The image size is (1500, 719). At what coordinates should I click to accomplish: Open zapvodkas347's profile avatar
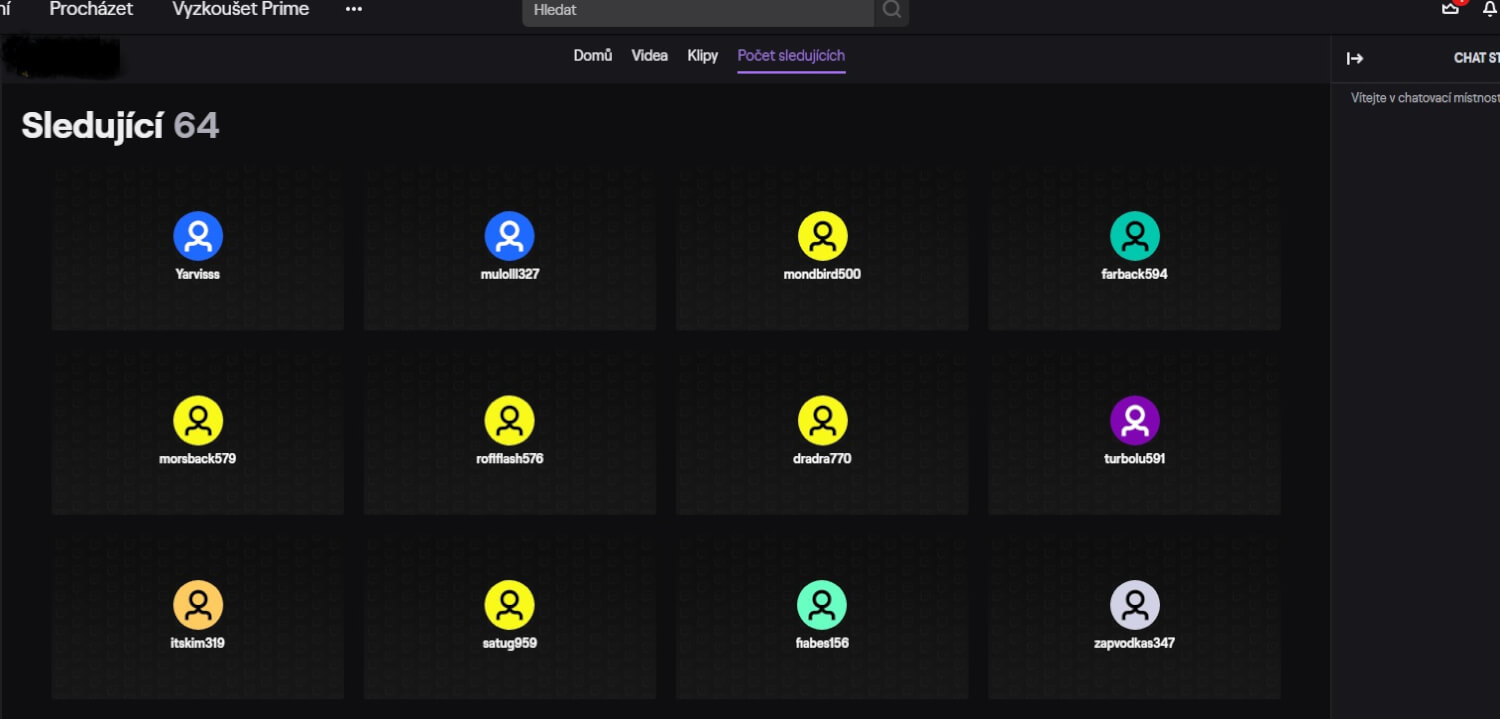[x=1134, y=605]
